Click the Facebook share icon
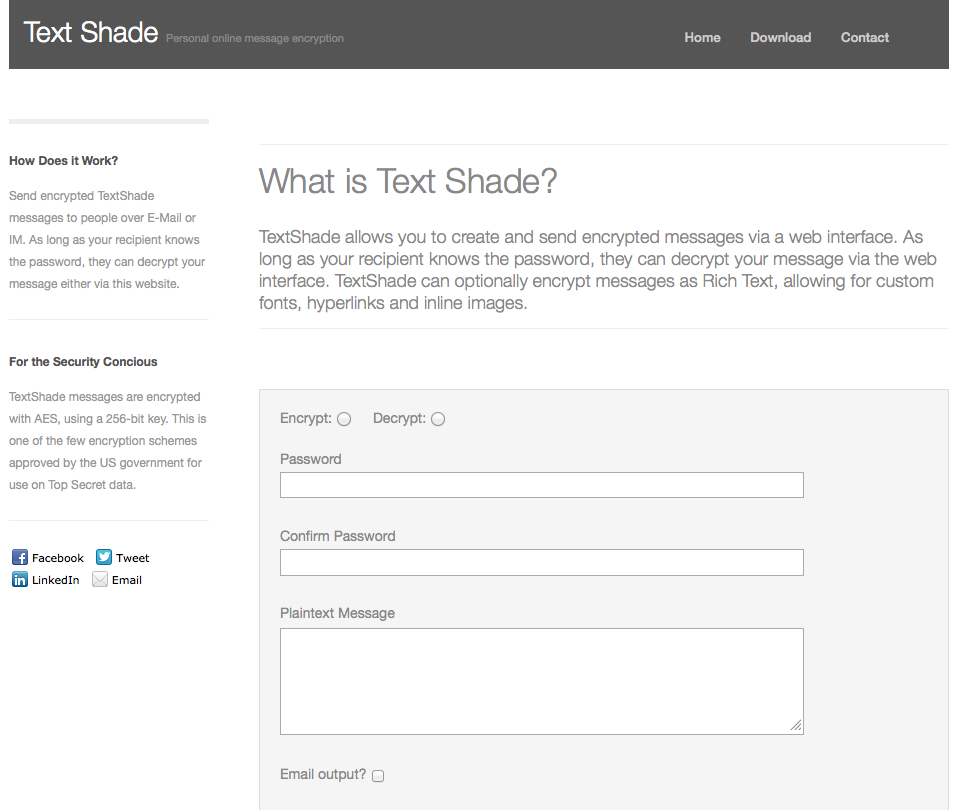The image size is (961, 810). coord(19,557)
